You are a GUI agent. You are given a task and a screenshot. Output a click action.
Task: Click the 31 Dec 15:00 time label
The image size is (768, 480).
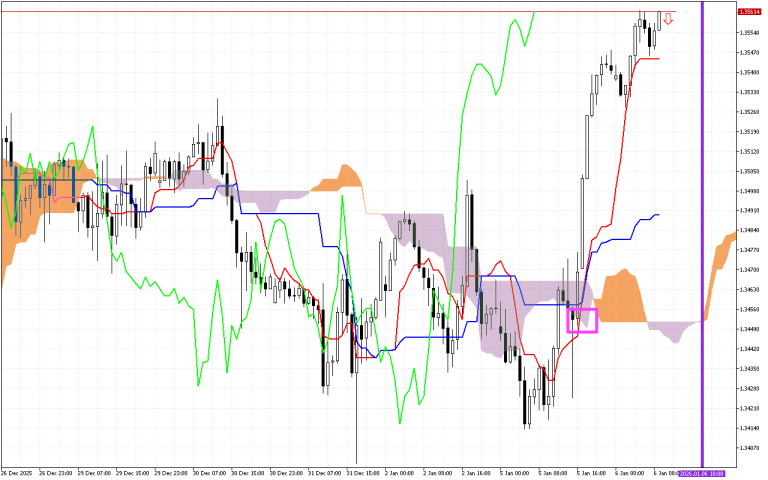pos(363,474)
